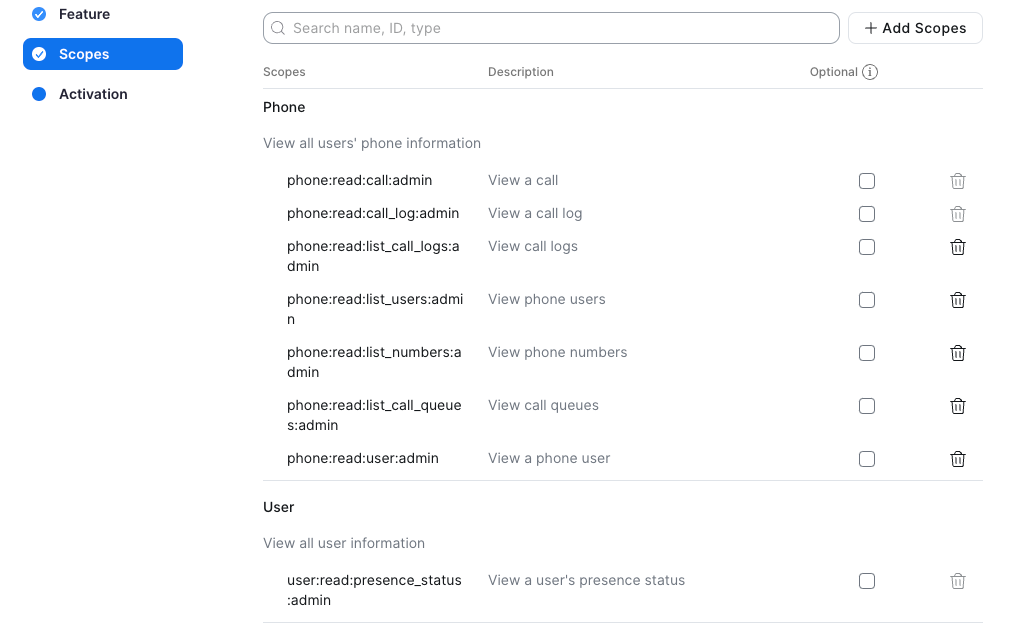This screenshot has height=632, width=1017.
Task: Remove the phone:read:user:admin scope
Action: click(x=957, y=459)
